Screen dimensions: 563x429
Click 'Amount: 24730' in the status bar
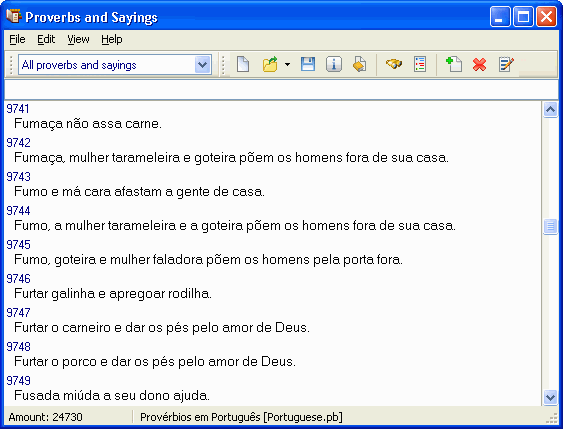coord(45,417)
